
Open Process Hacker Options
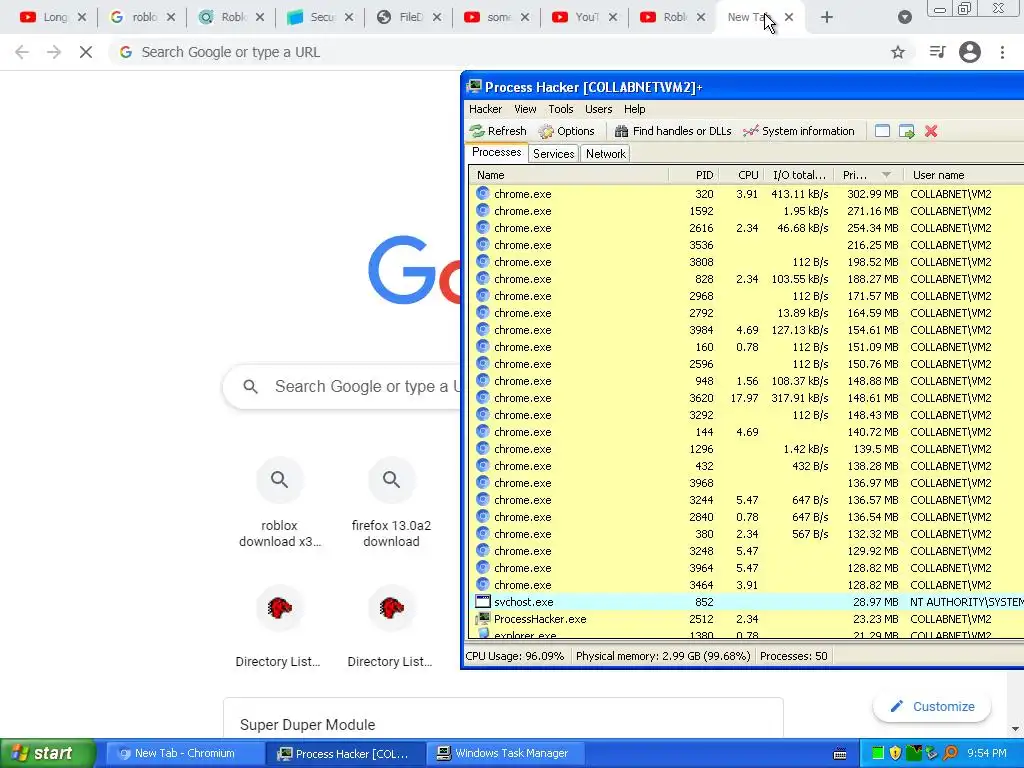coord(566,131)
